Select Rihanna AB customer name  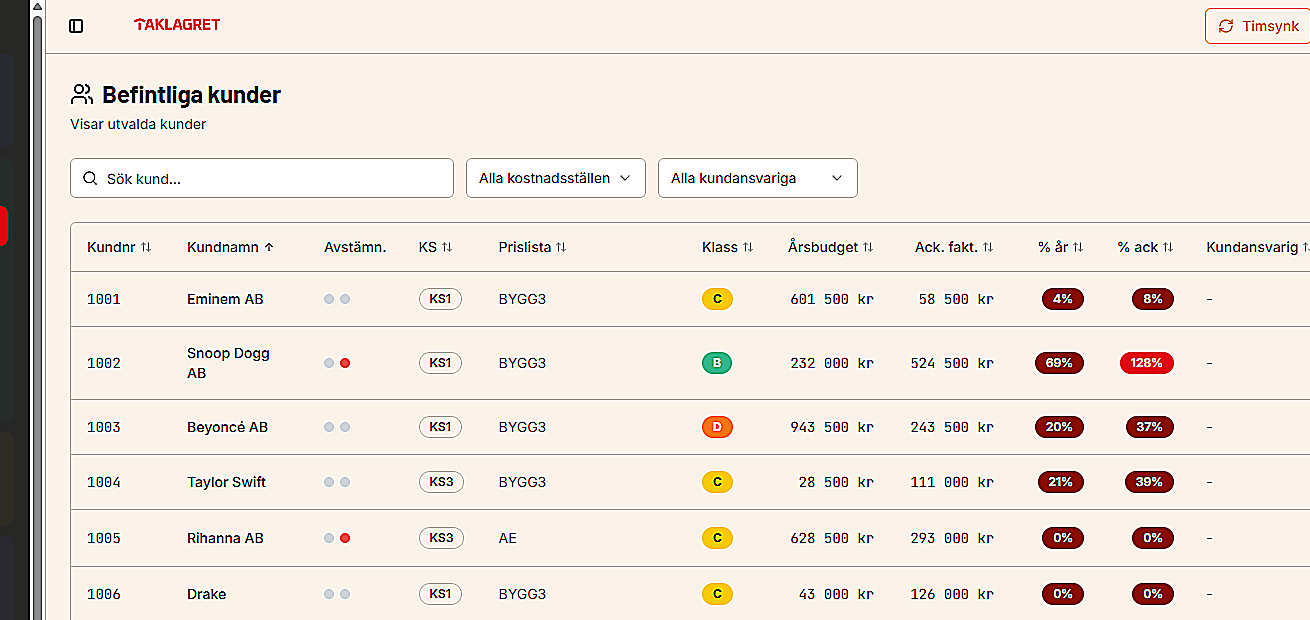[226, 538]
